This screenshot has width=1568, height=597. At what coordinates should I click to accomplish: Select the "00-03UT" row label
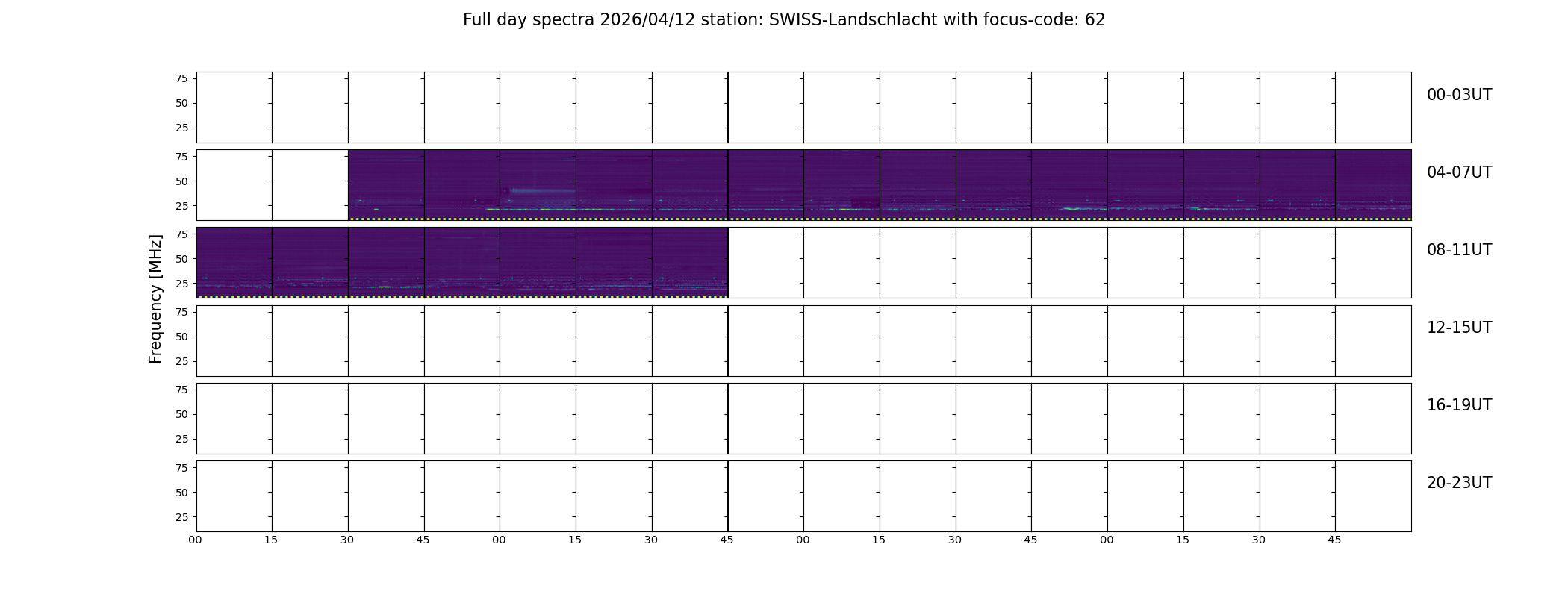click(x=1459, y=95)
